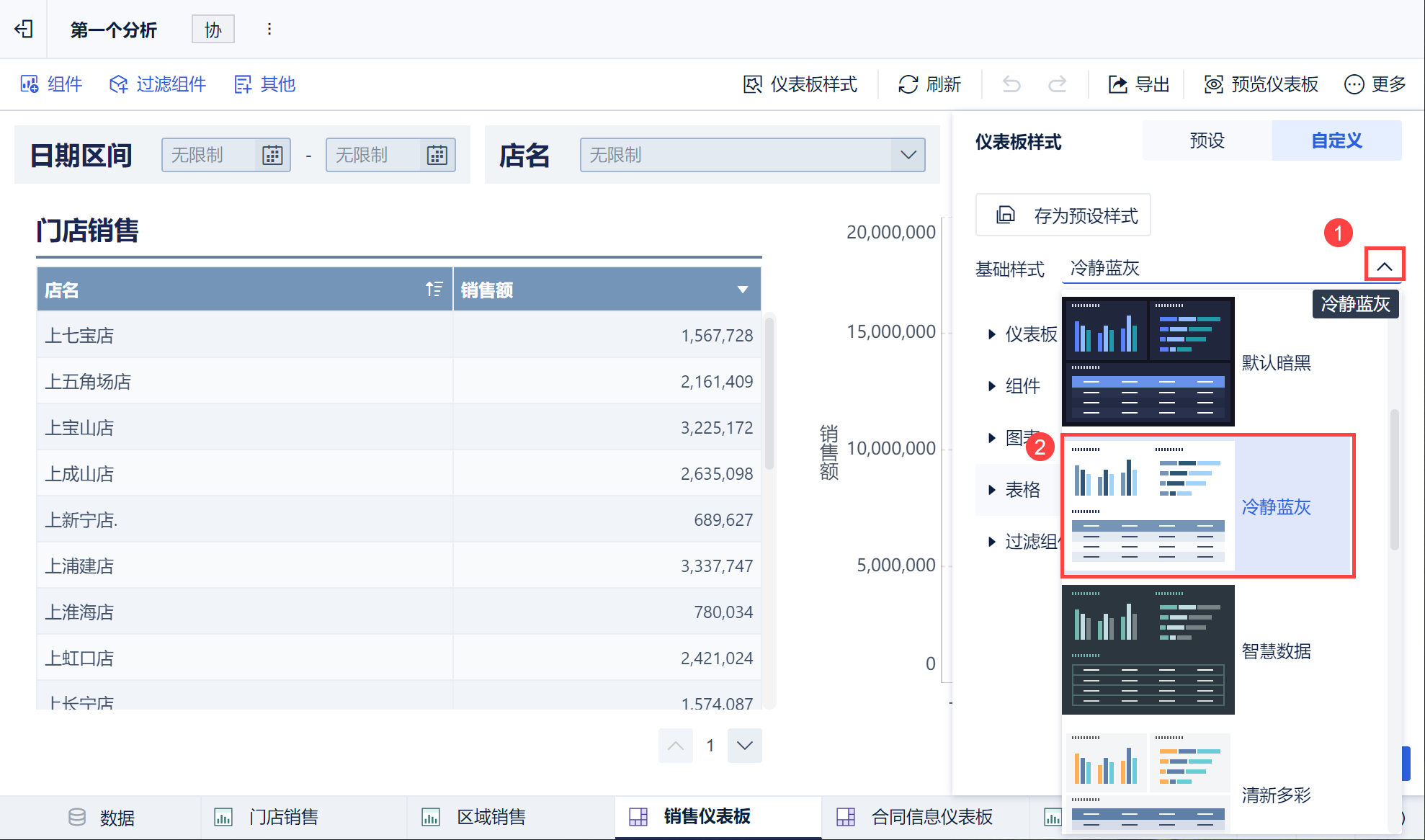Open the 其他 toolbar item
This screenshot has width=1425, height=840.
point(265,84)
